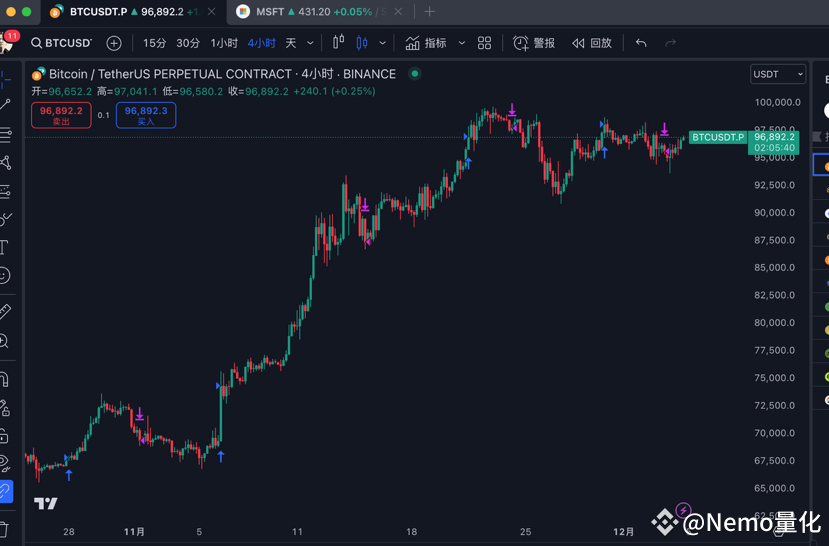Click the 70,000.0 price axis label
829x546 pixels.
[775, 433]
